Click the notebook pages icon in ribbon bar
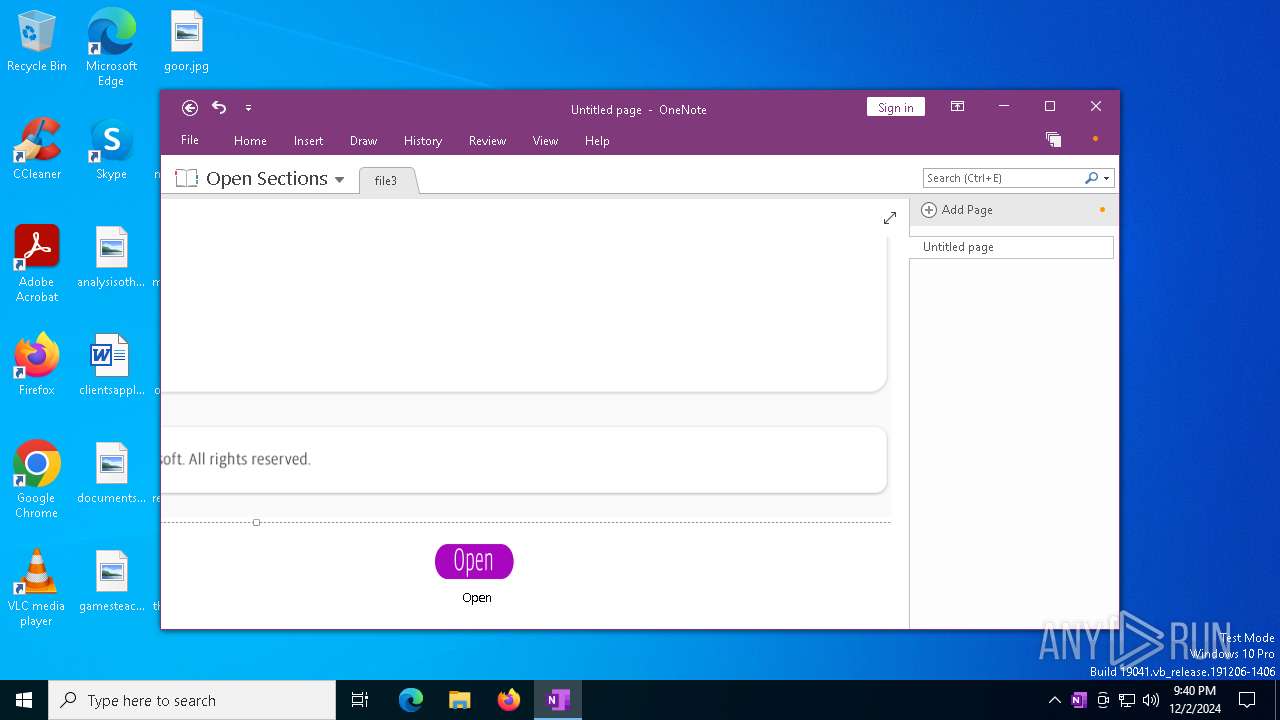Image resolution: width=1280 pixels, height=720 pixels. (x=1053, y=140)
